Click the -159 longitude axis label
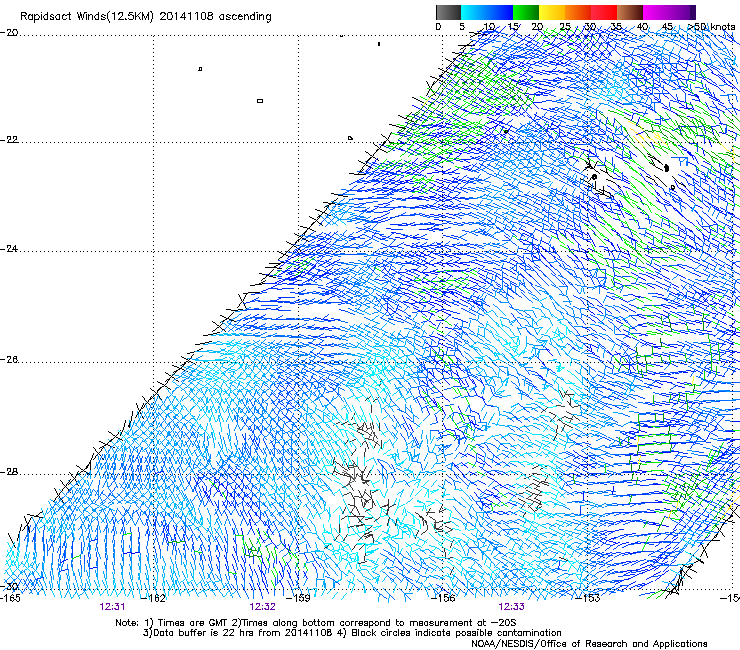Screen dimensions: 740x650 point(299,598)
